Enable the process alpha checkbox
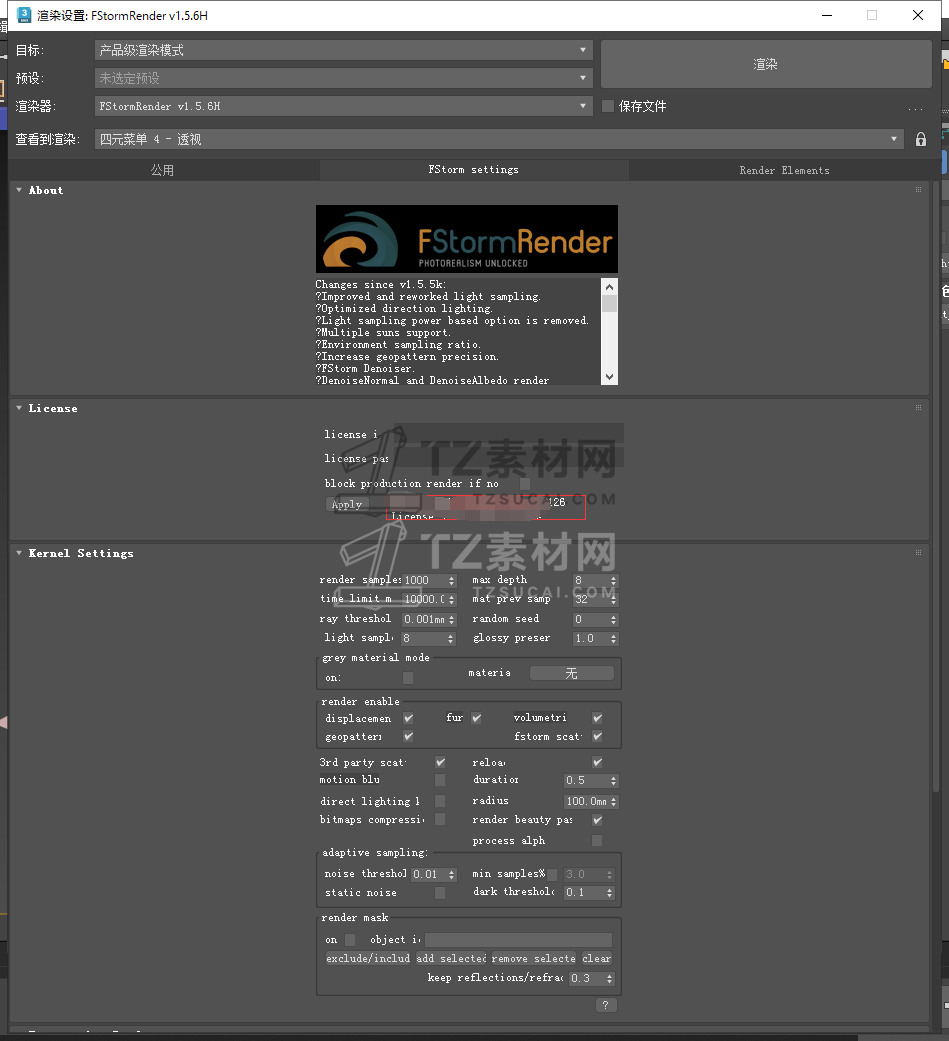The image size is (949, 1041). coord(597,841)
